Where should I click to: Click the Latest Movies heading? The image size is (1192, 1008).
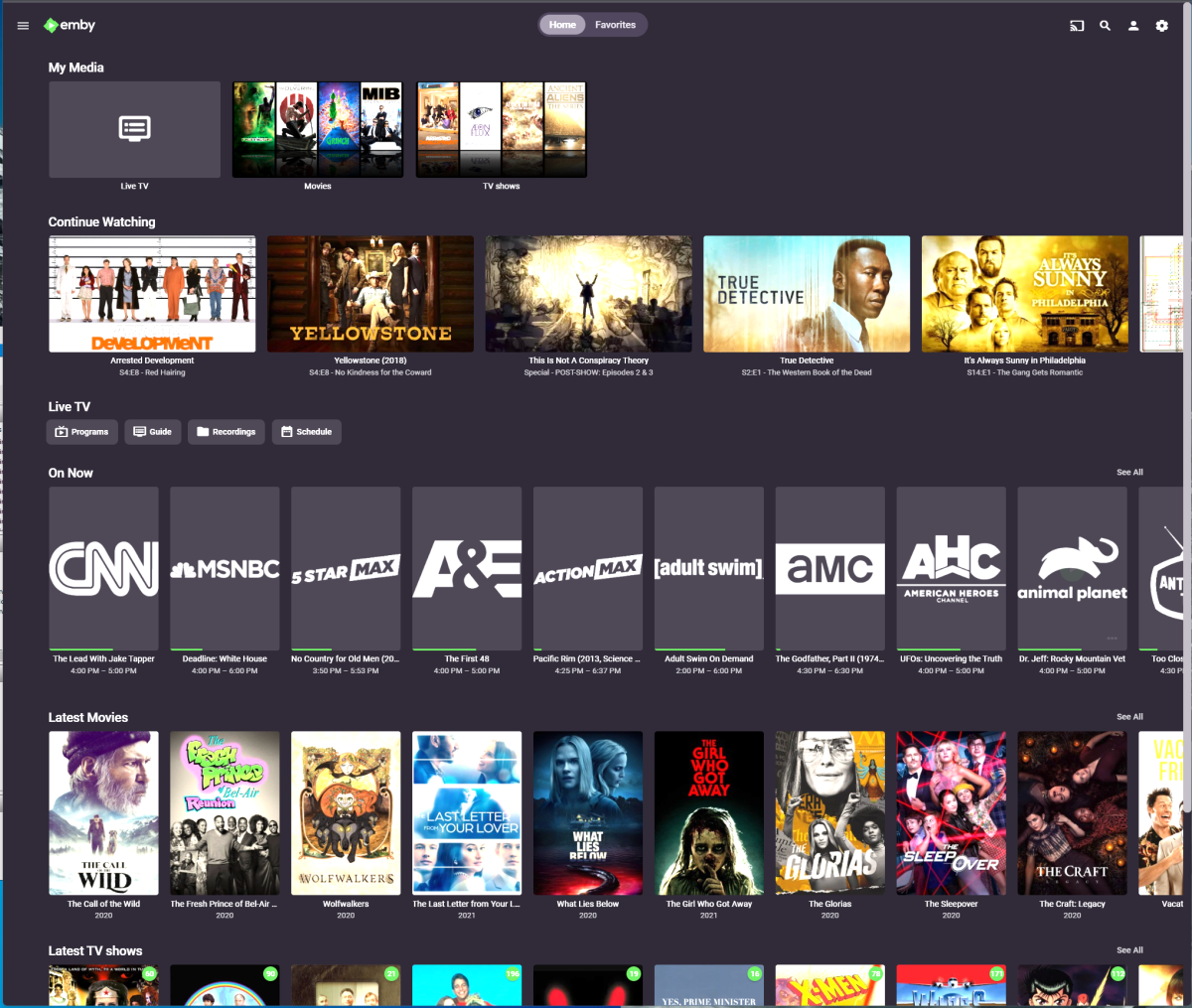(x=88, y=717)
